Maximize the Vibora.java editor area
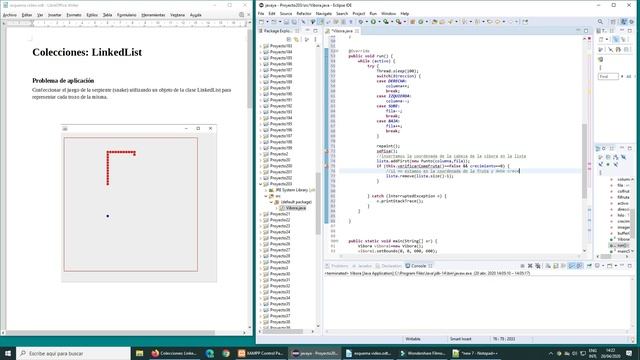This screenshot has height=360, width=640. point(586,31)
